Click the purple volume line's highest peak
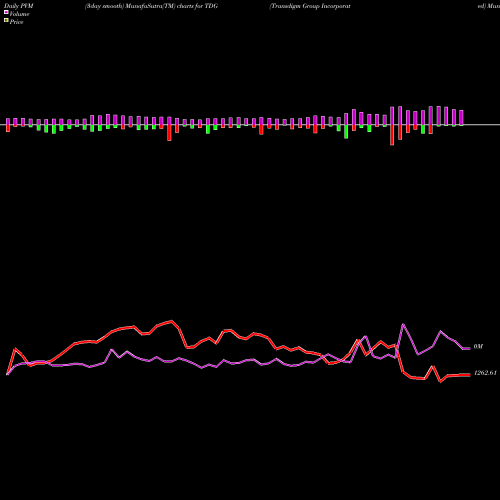Viewport: 500px width, 500px height. 403,324
